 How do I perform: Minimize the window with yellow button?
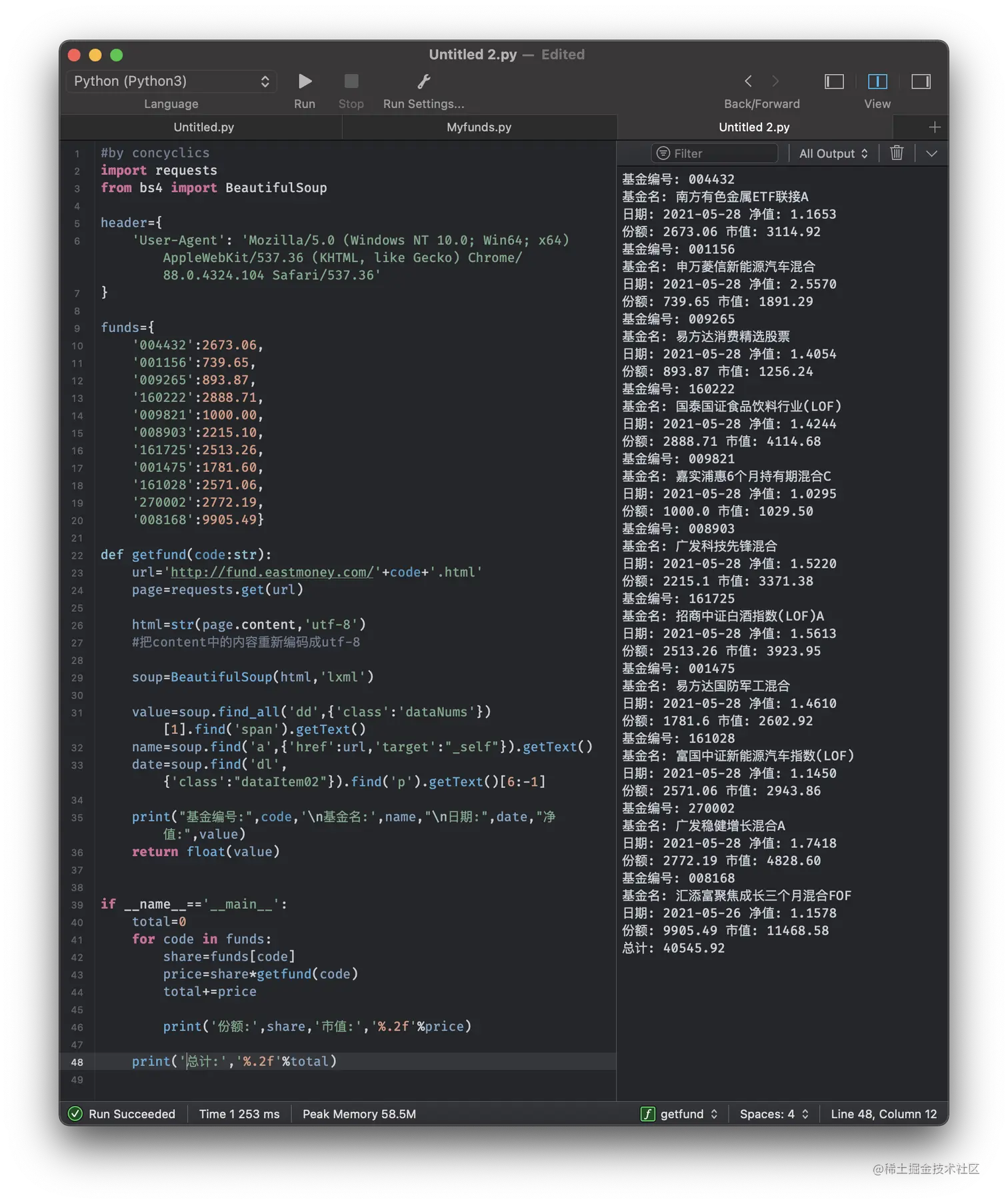tap(95, 55)
